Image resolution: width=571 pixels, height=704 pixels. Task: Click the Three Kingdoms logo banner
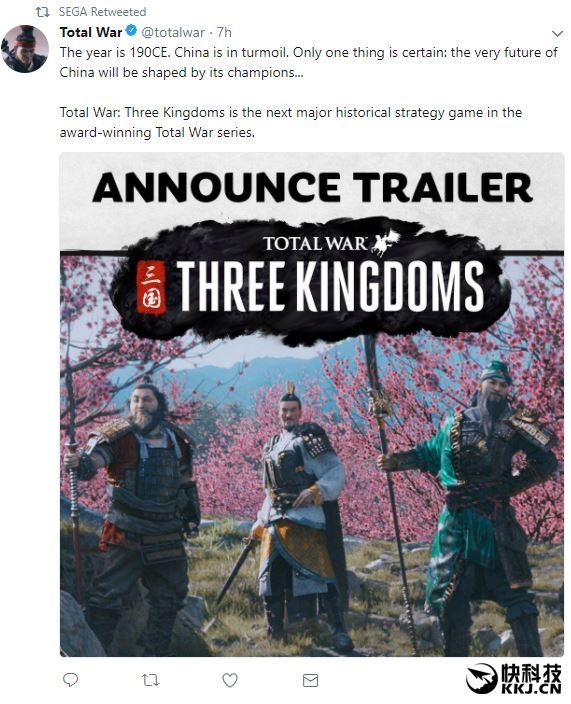[310, 282]
